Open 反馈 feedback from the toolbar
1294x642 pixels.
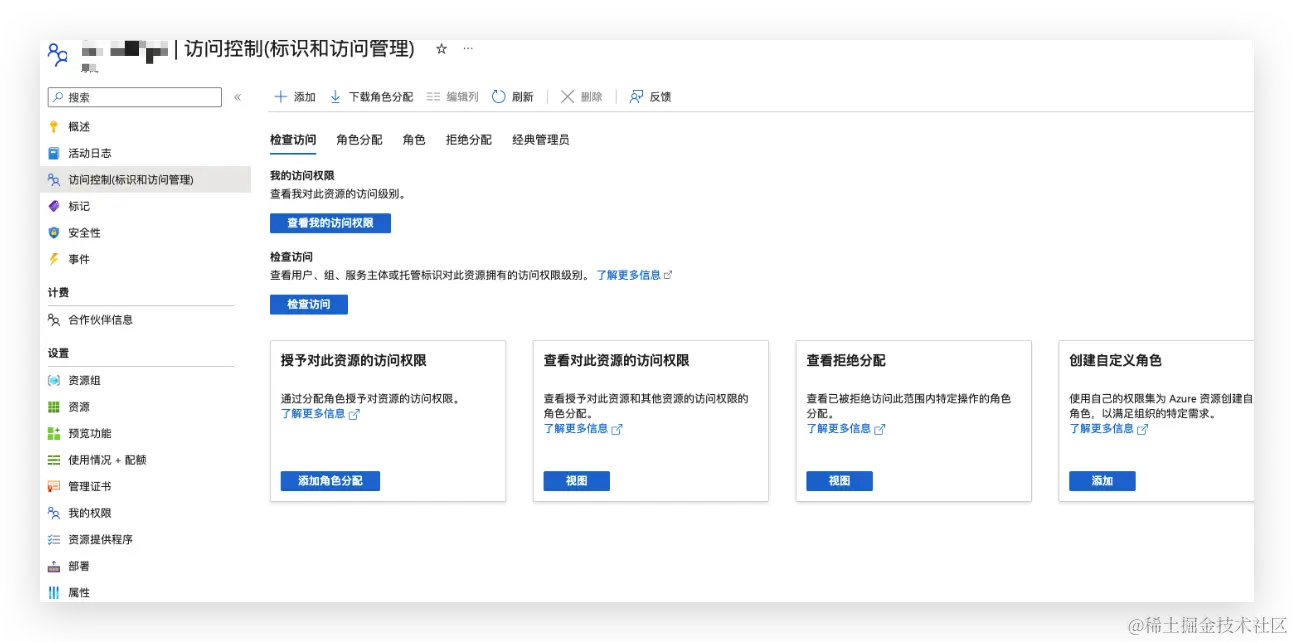coord(650,97)
